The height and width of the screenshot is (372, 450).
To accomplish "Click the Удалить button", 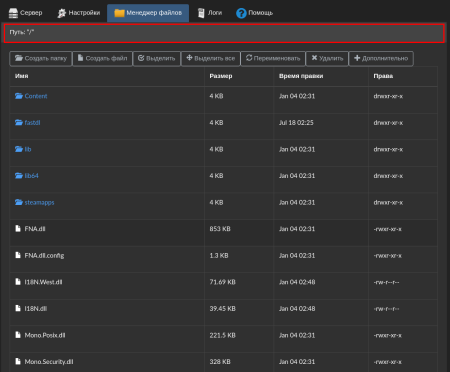I will pos(327,58).
